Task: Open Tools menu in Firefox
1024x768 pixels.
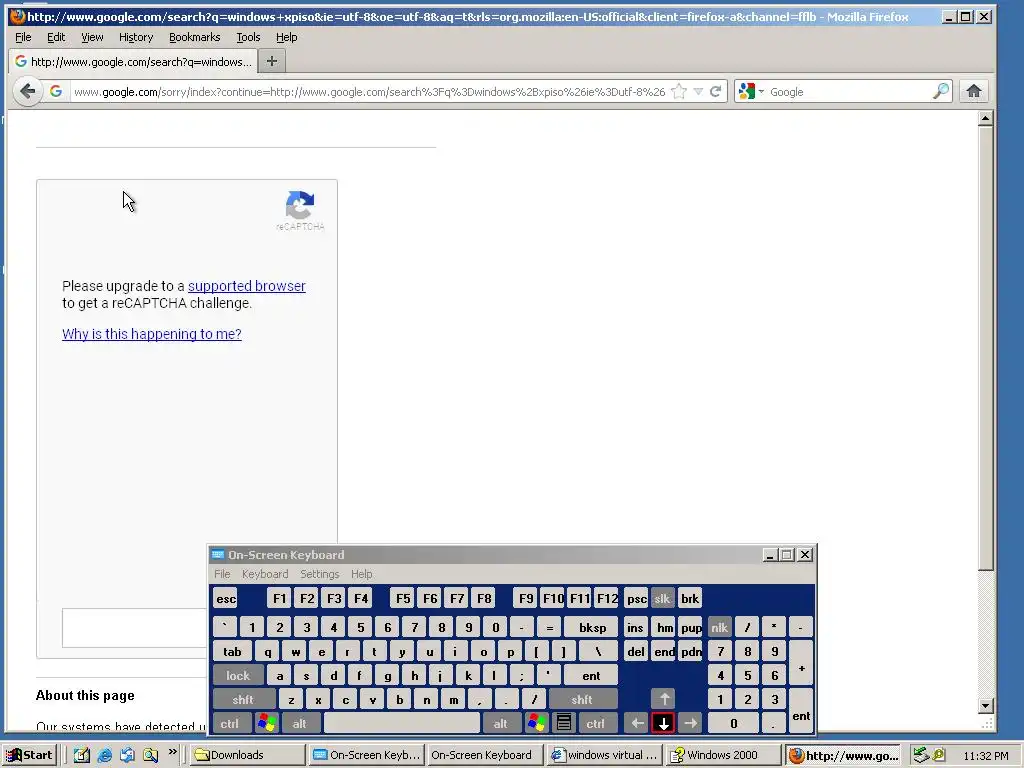Action: (x=248, y=37)
